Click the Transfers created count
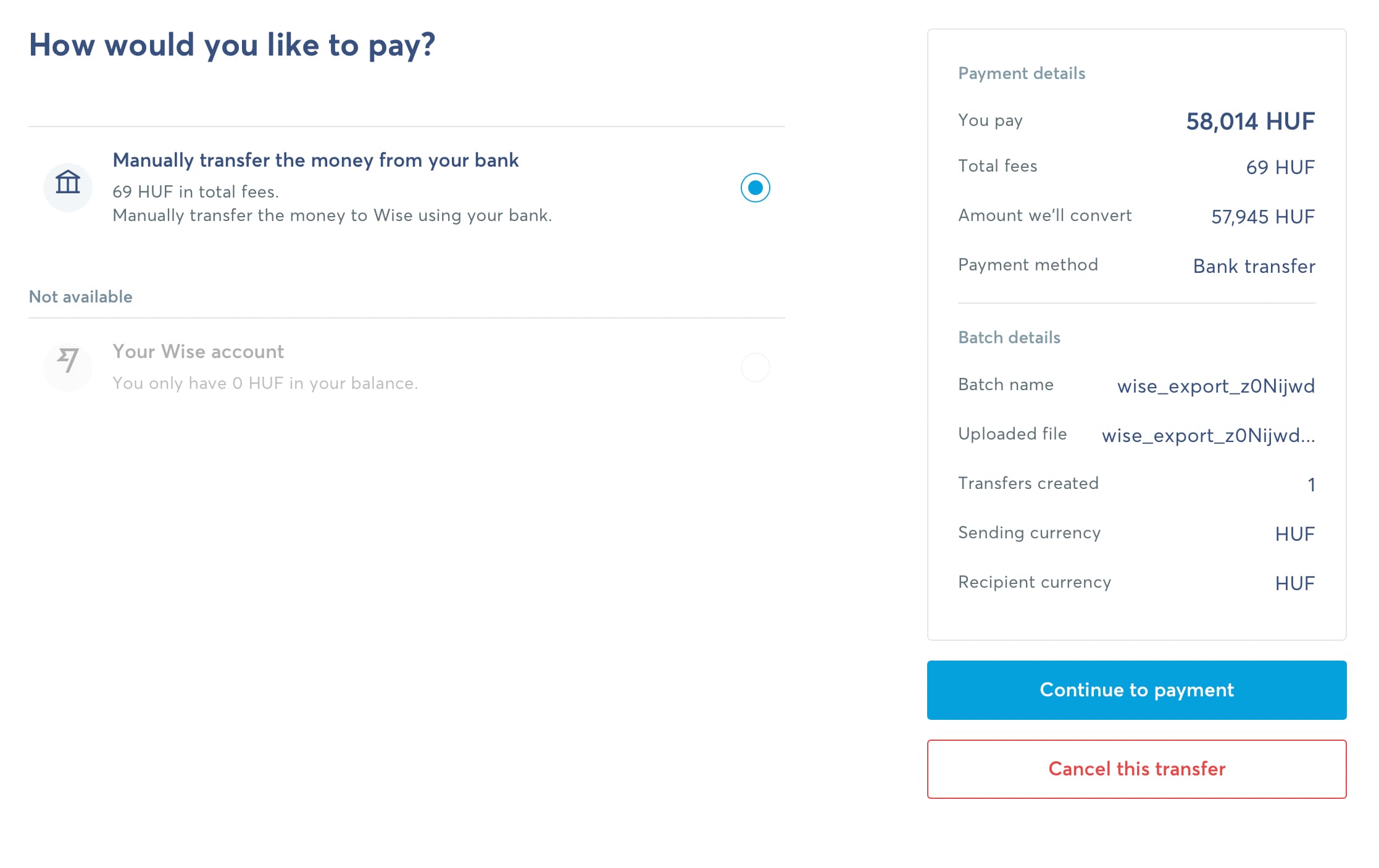 [x=1311, y=485]
